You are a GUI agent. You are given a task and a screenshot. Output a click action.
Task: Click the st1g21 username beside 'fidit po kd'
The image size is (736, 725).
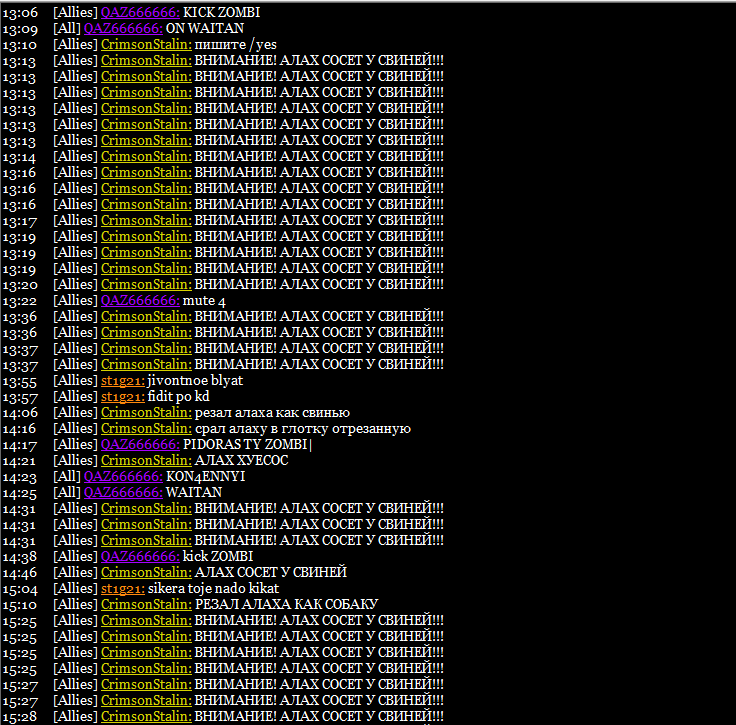pos(123,397)
